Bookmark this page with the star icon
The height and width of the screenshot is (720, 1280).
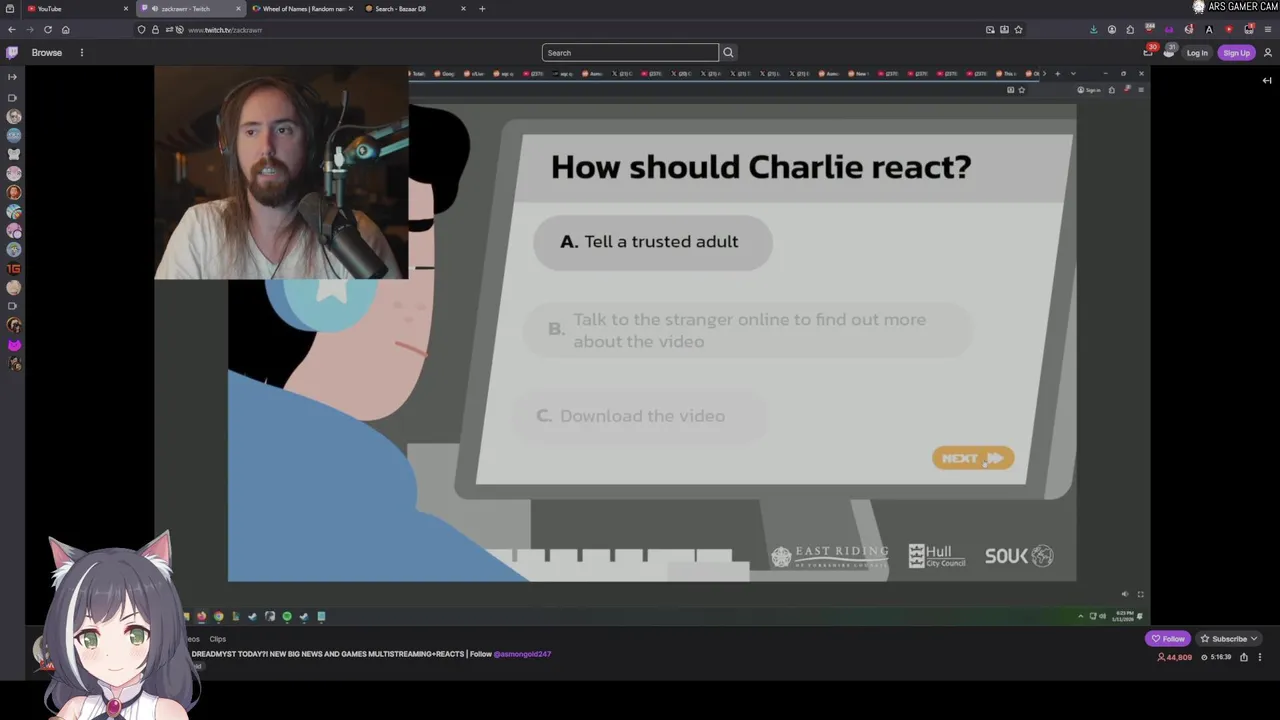tap(1018, 30)
